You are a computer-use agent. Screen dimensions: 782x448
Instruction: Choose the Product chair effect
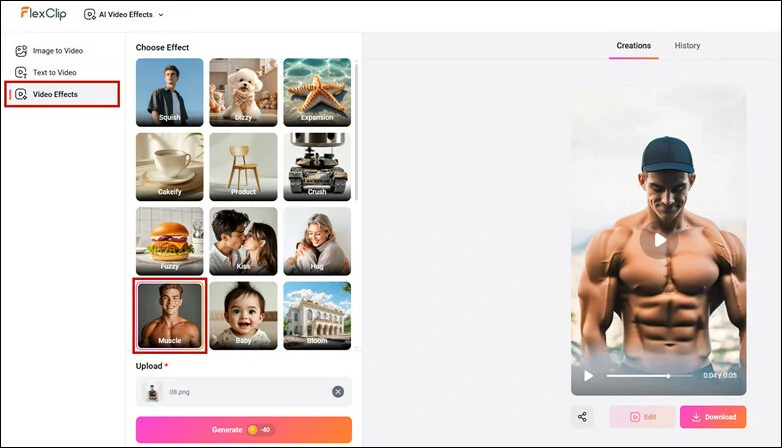coord(243,167)
